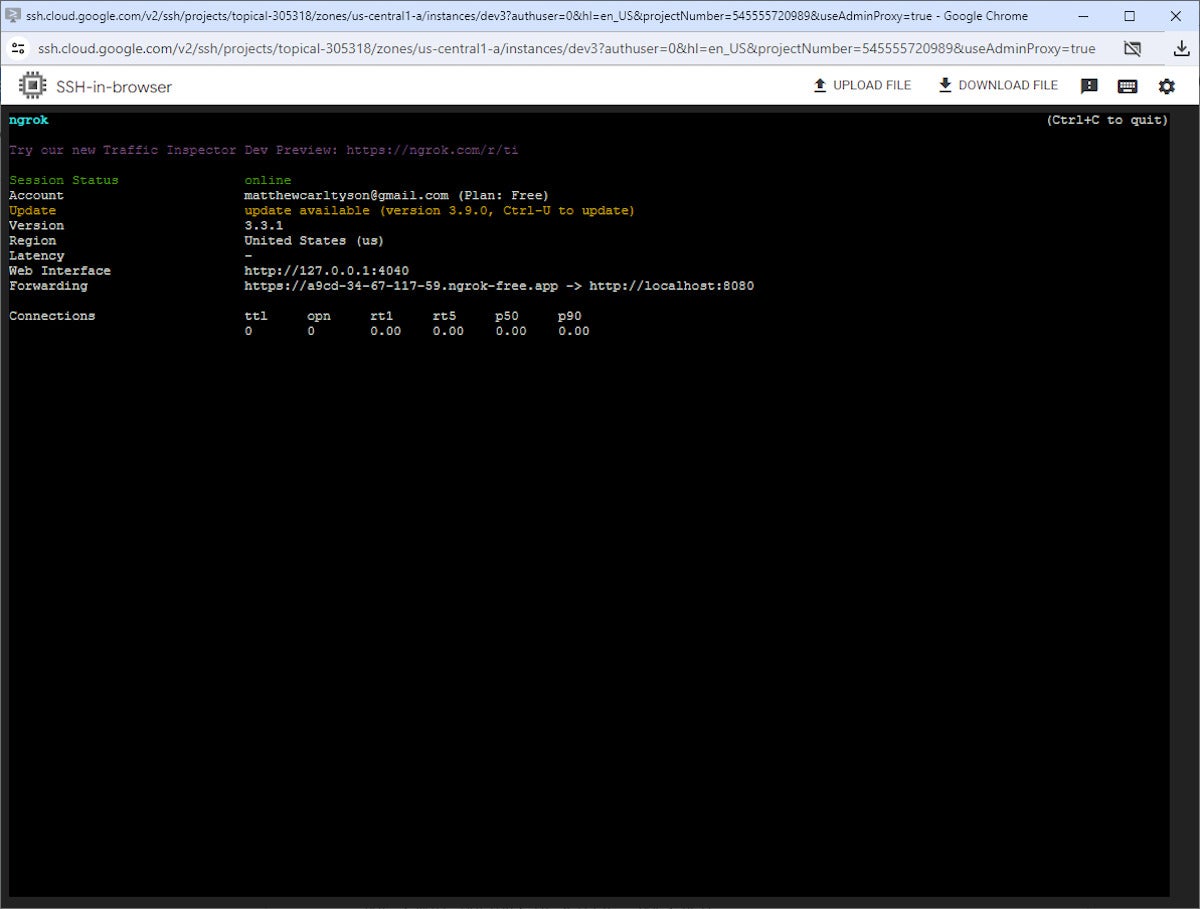Click the Chrome window icon in title bar
The image size is (1200, 909).
14,16
